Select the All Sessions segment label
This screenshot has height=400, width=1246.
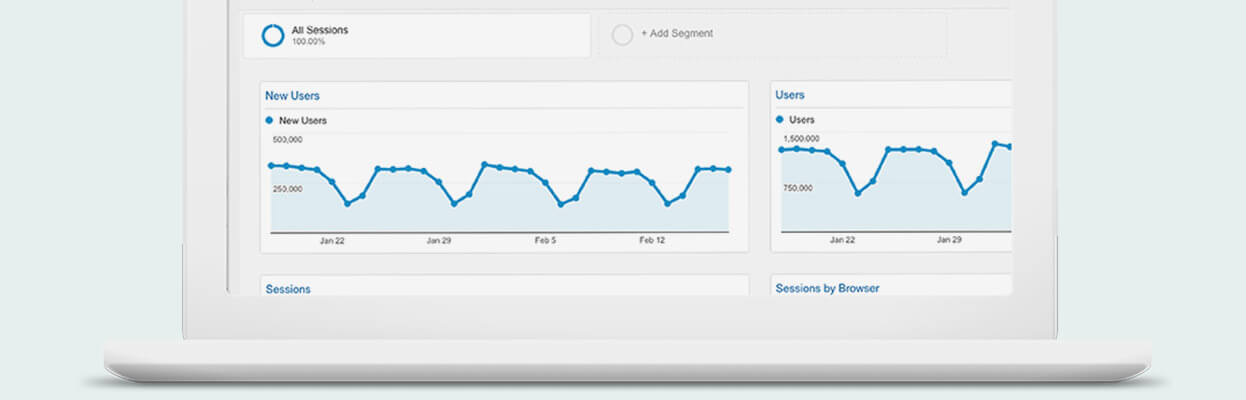(319, 31)
